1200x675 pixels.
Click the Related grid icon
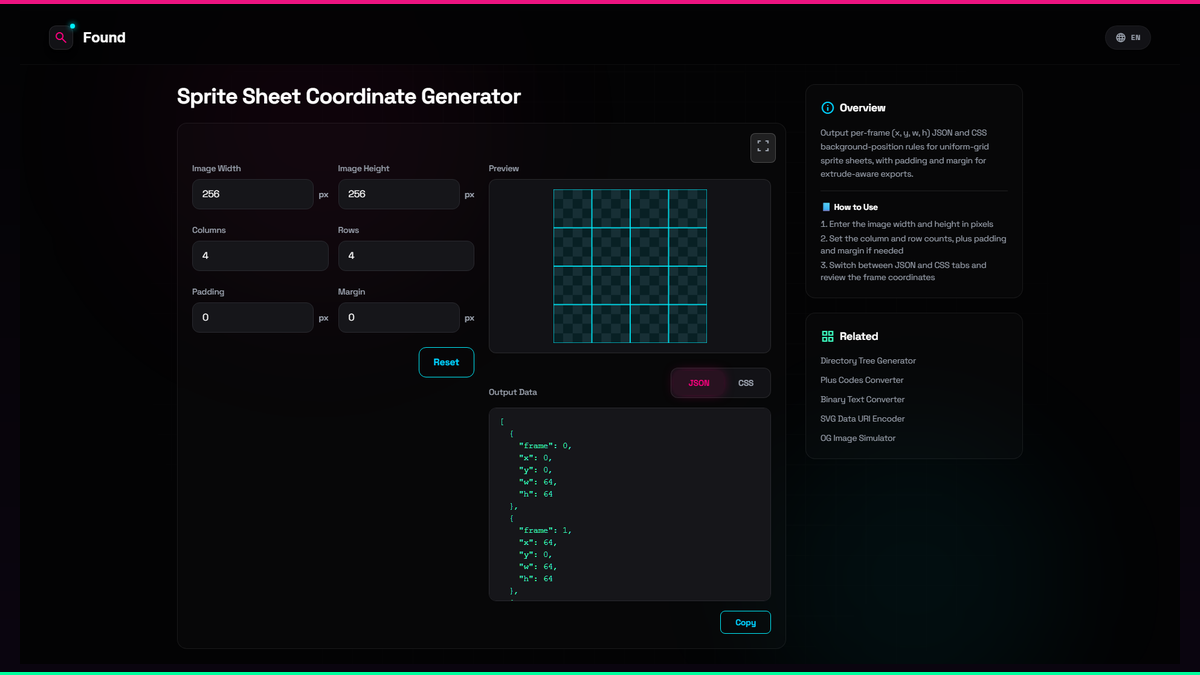(827, 337)
